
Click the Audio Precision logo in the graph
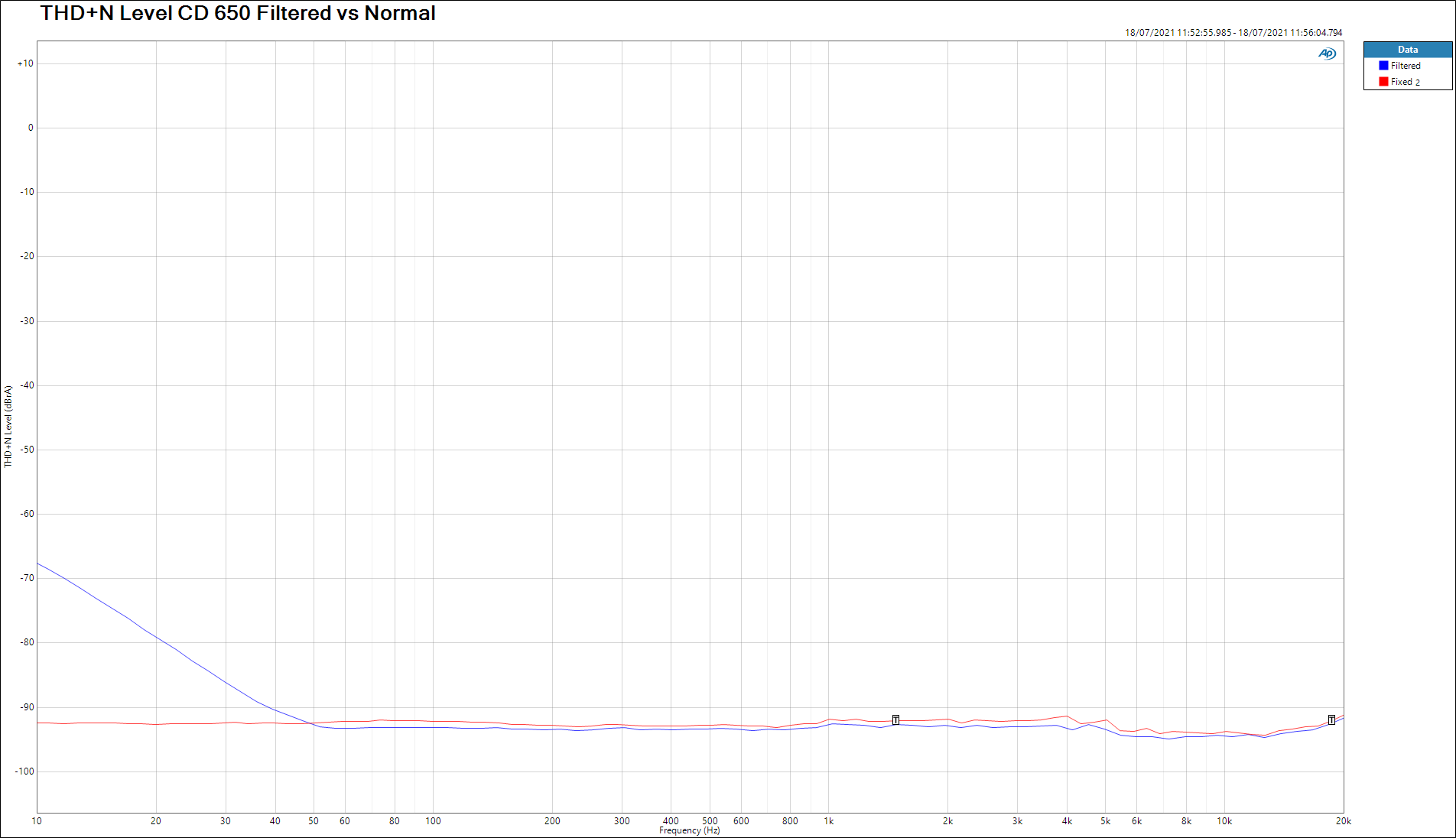[1327, 54]
